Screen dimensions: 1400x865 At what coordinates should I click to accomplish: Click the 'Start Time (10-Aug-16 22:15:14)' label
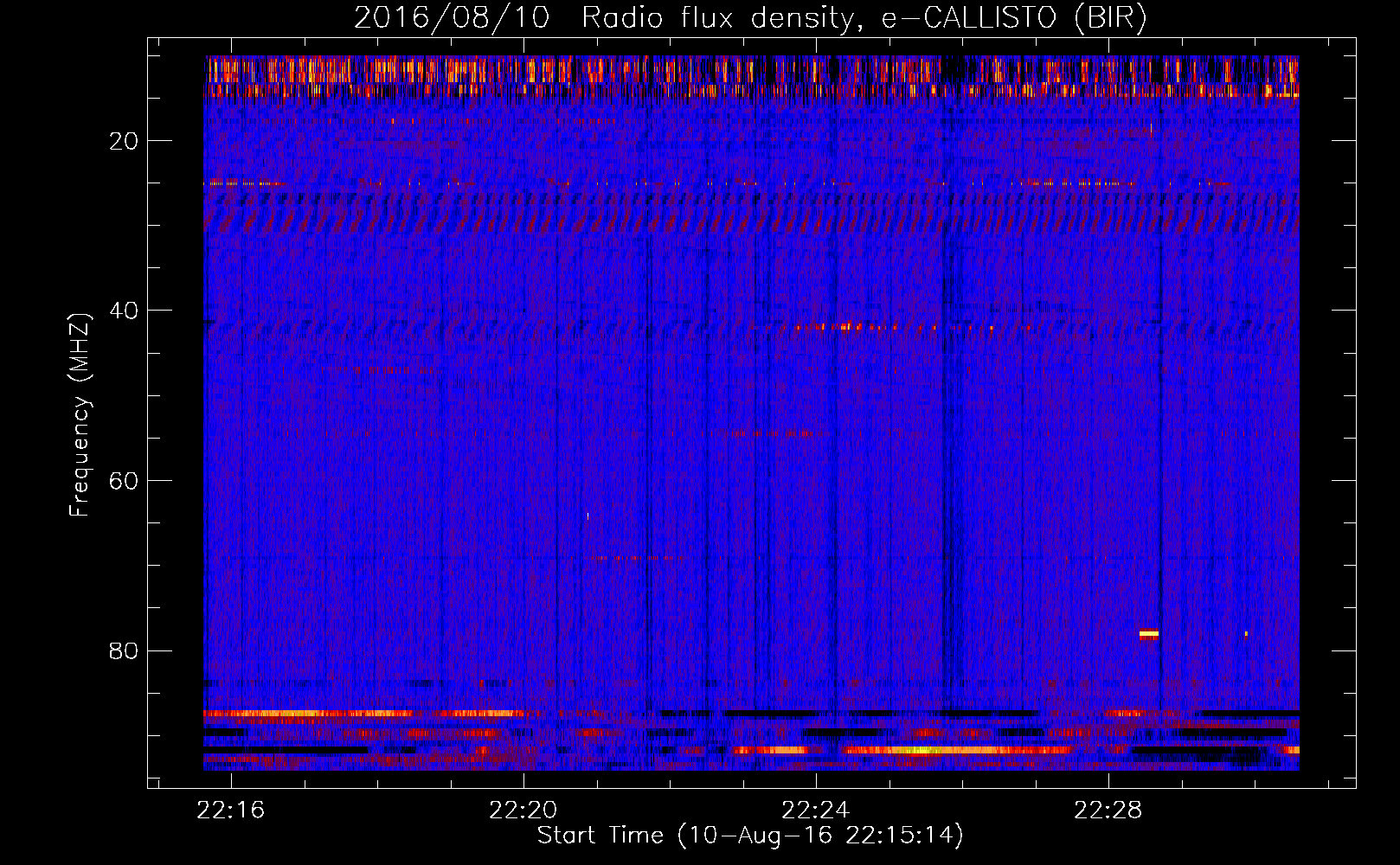[x=750, y=836]
